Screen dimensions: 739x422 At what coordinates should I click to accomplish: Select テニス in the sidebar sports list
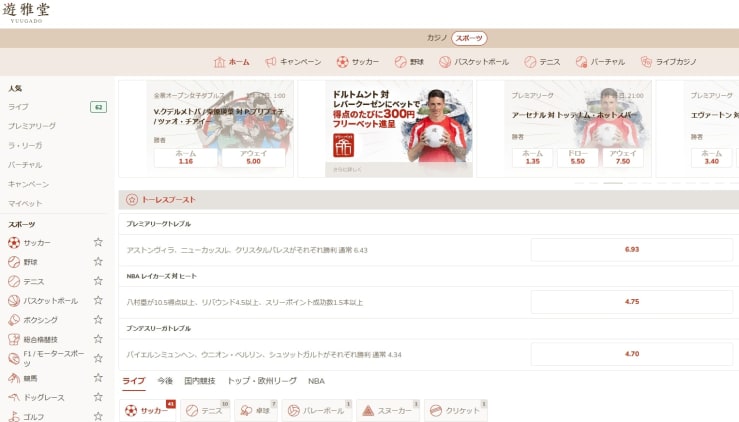click(34, 281)
